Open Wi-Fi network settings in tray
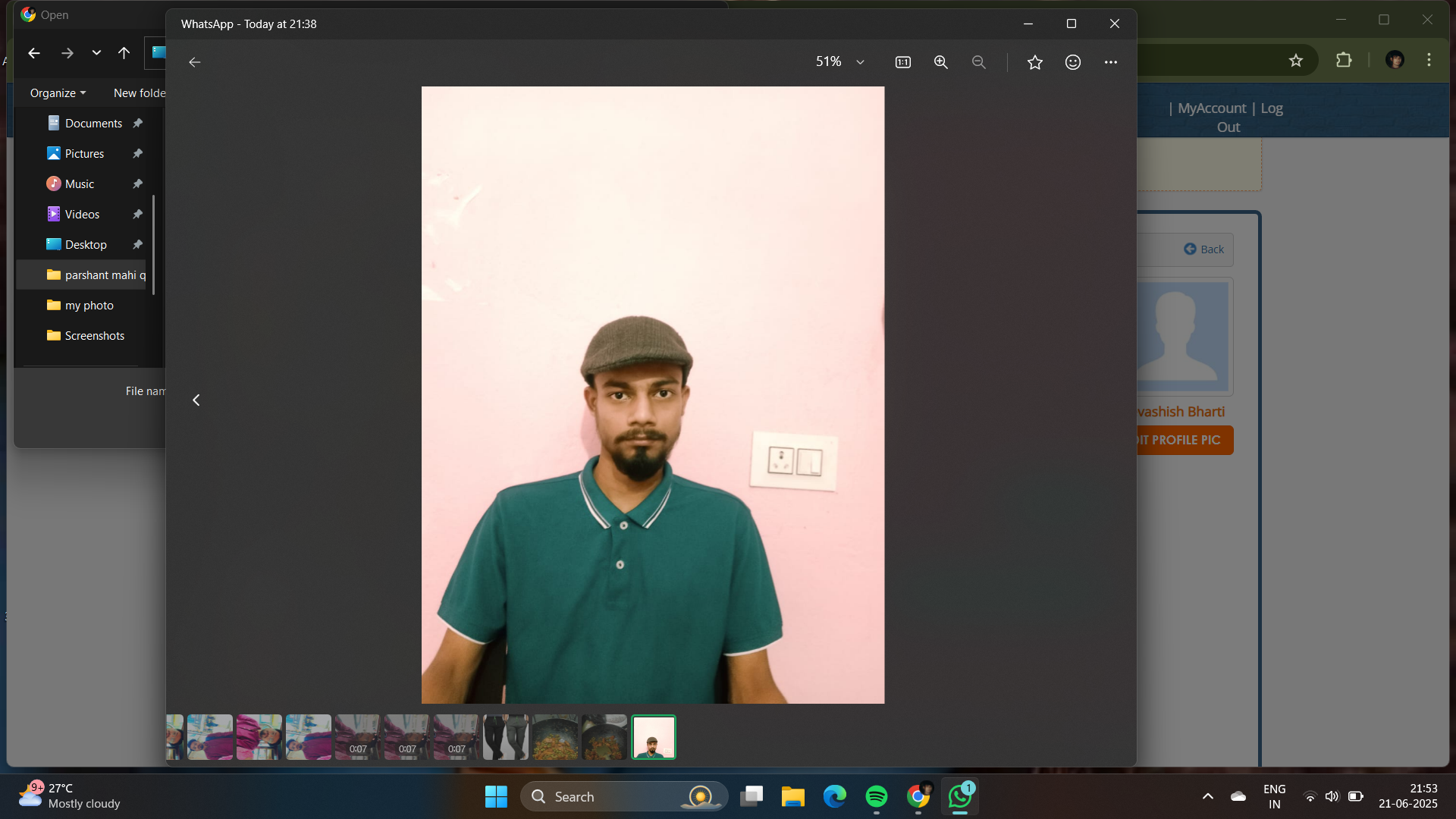The image size is (1456, 819). point(1310,796)
